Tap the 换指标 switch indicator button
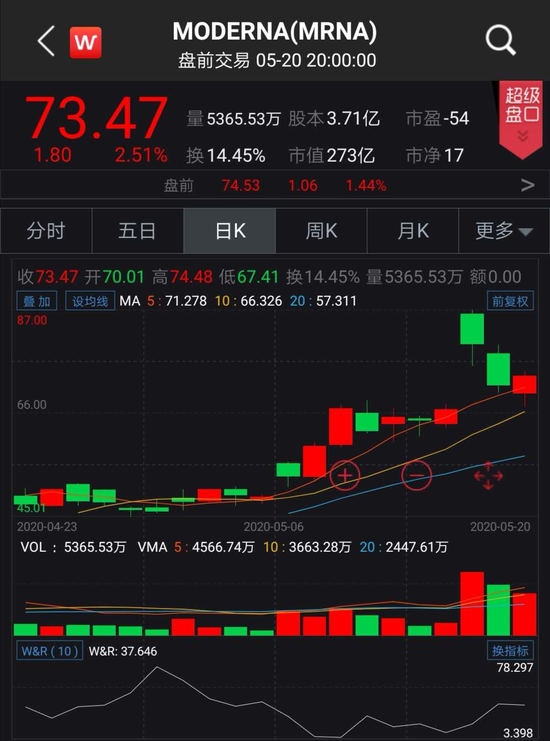The height and width of the screenshot is (741, 550). (x=510, y=651)
